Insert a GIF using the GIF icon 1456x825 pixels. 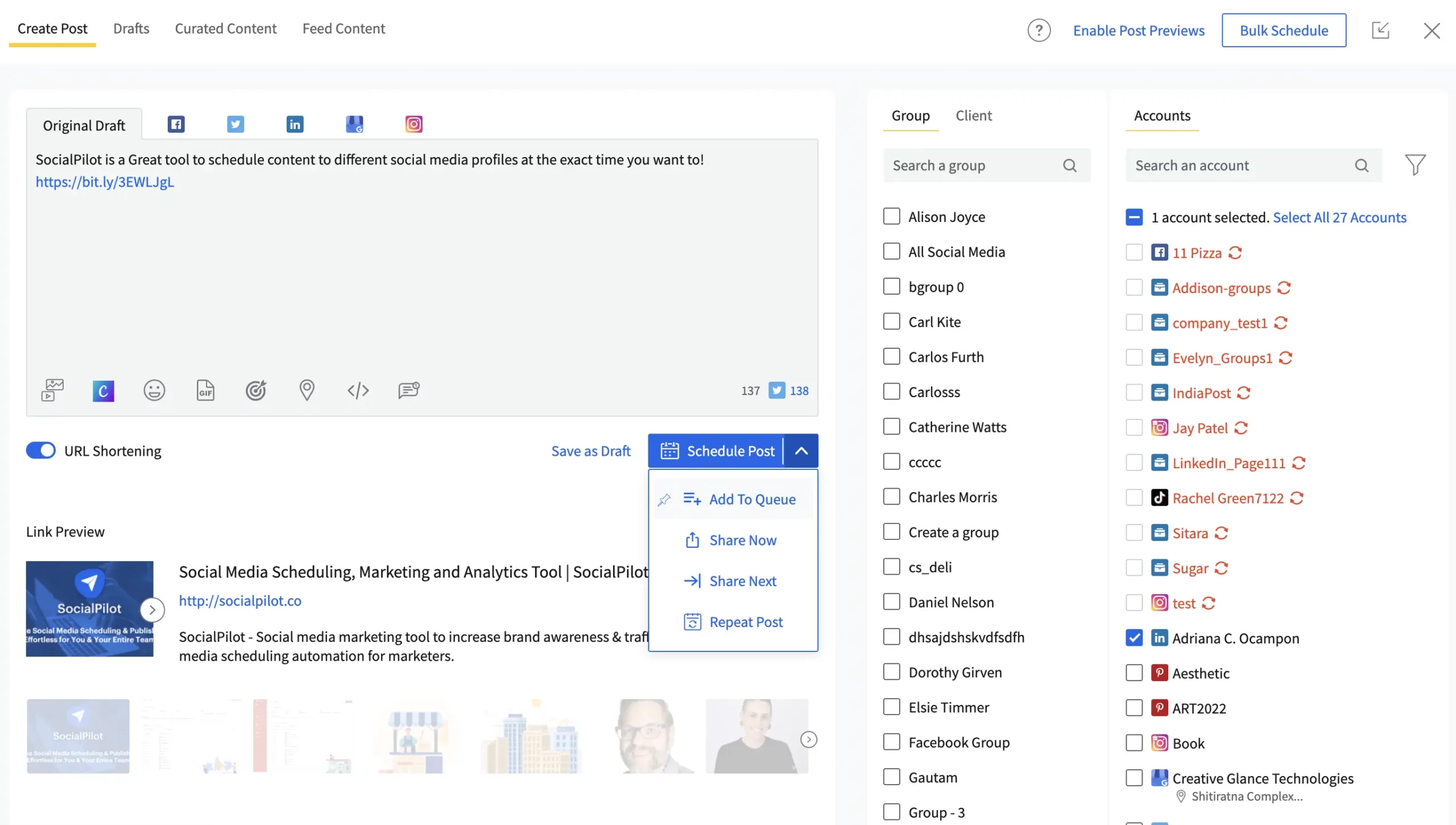tap(205, 390)
